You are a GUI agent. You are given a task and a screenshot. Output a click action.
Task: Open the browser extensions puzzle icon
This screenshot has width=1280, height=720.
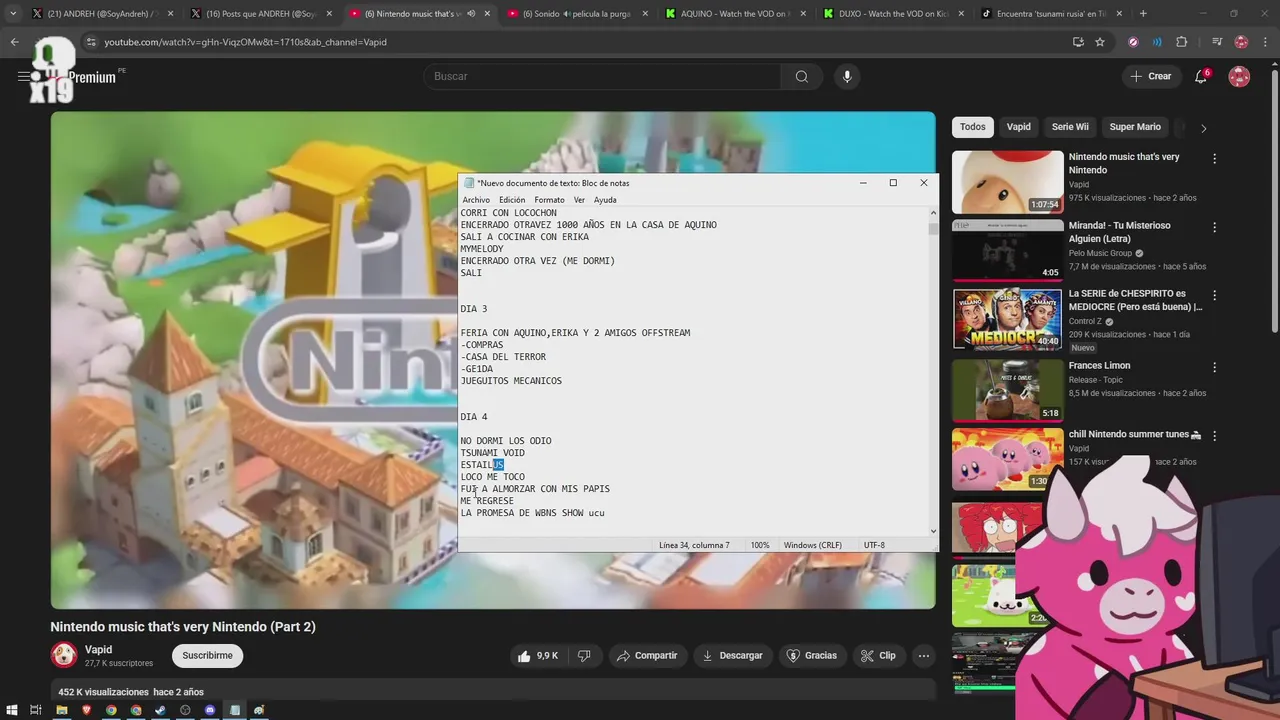coord(1182,42)
